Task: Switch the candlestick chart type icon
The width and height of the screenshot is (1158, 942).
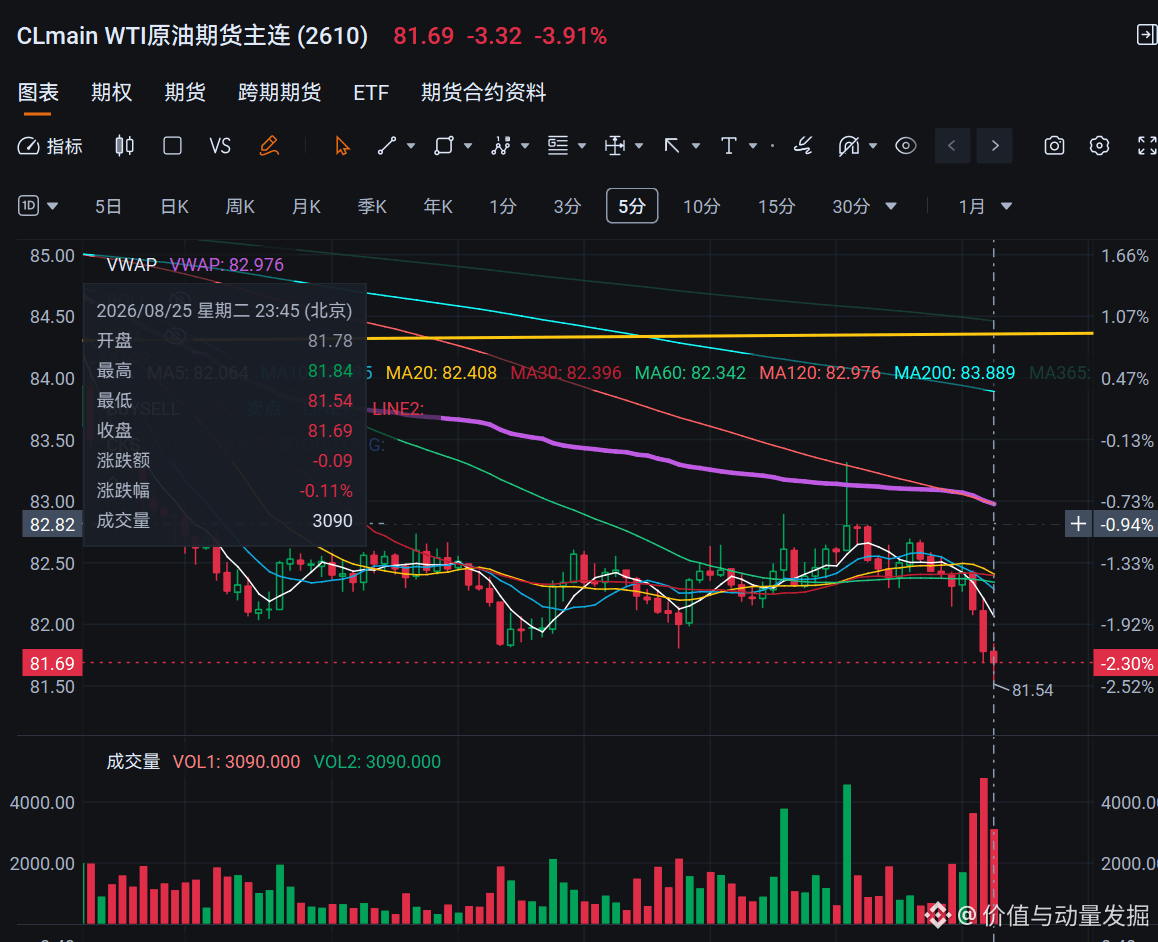Action: (124, 145)
